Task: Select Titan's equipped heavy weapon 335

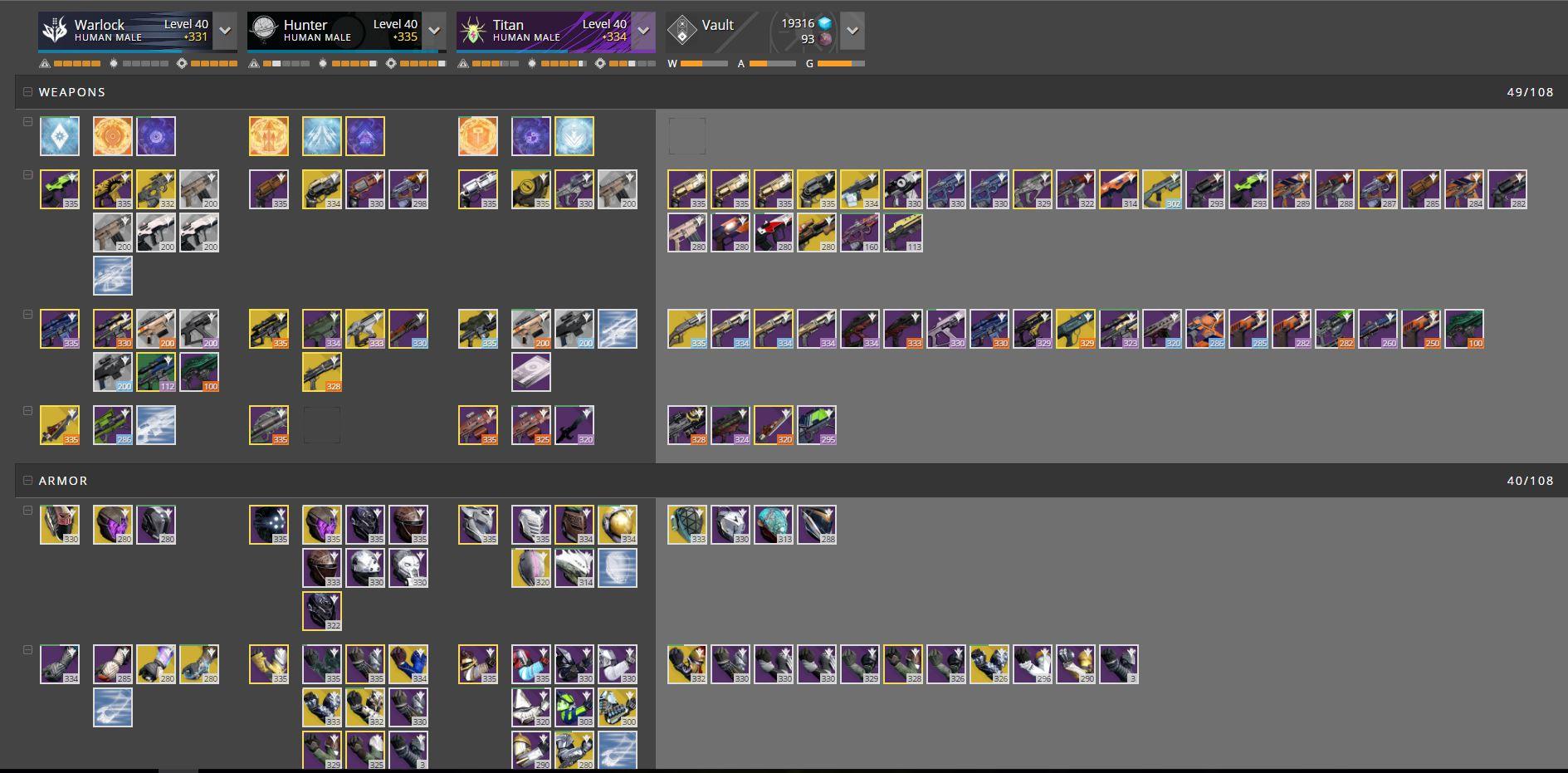Action: tap(478, 425)
